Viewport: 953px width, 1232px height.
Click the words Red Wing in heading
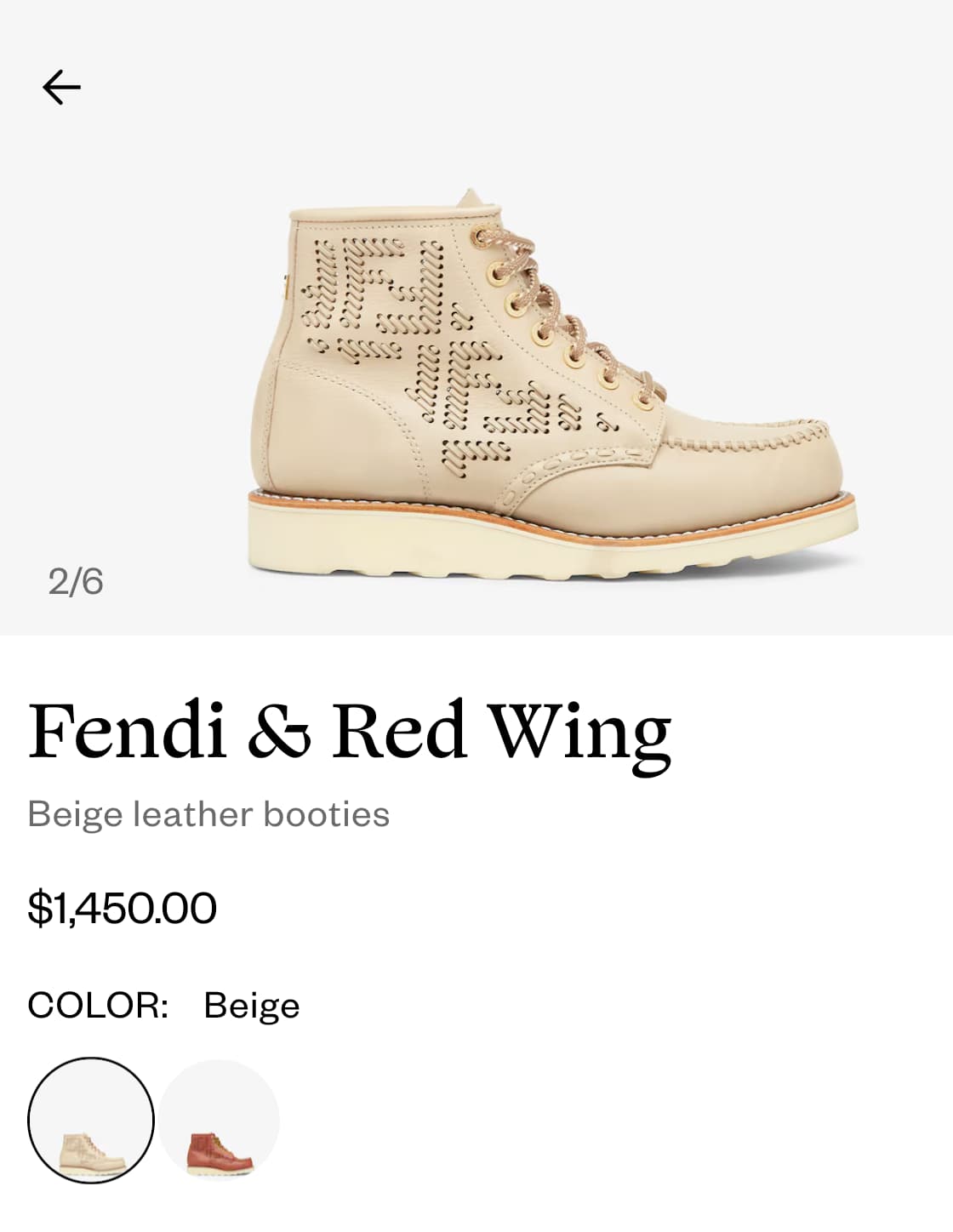pyautogui.click(x=502, y=732)
